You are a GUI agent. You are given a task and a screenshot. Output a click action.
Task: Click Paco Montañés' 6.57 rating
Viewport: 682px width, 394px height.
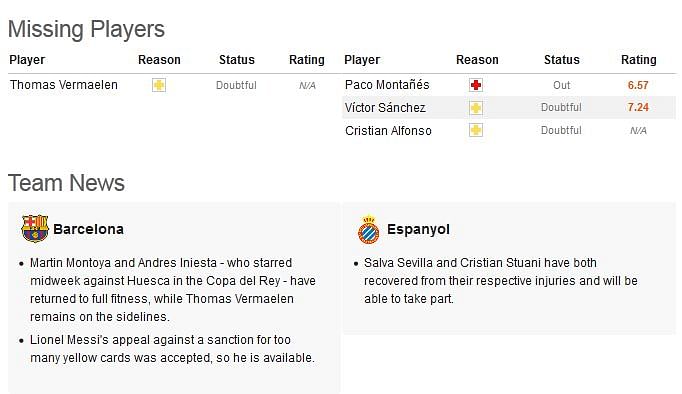point(638,85)
